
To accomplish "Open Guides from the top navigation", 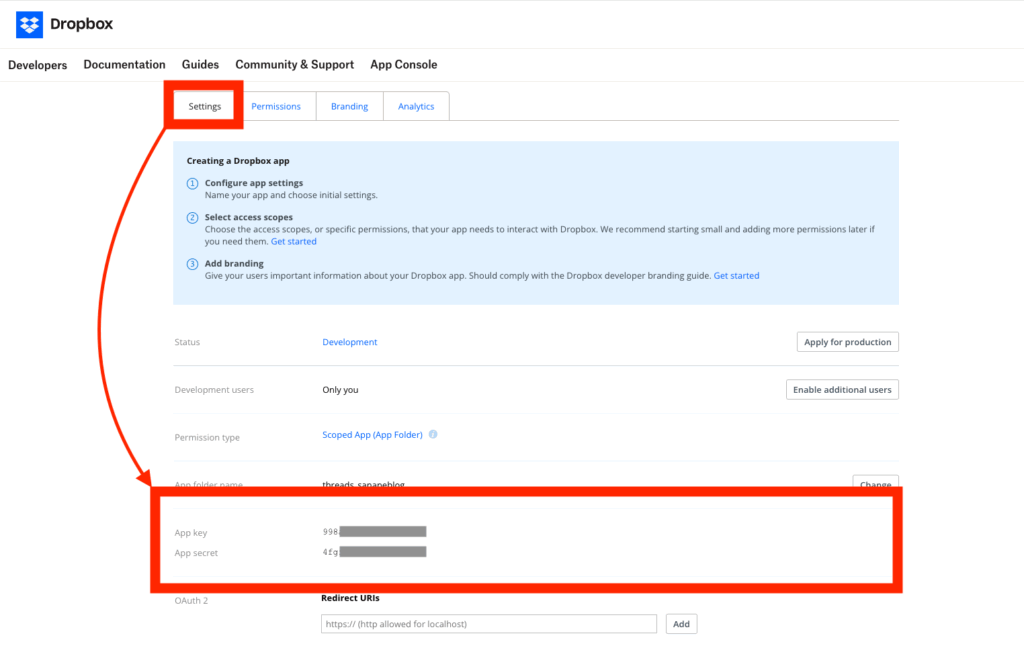I will (200, 65).
